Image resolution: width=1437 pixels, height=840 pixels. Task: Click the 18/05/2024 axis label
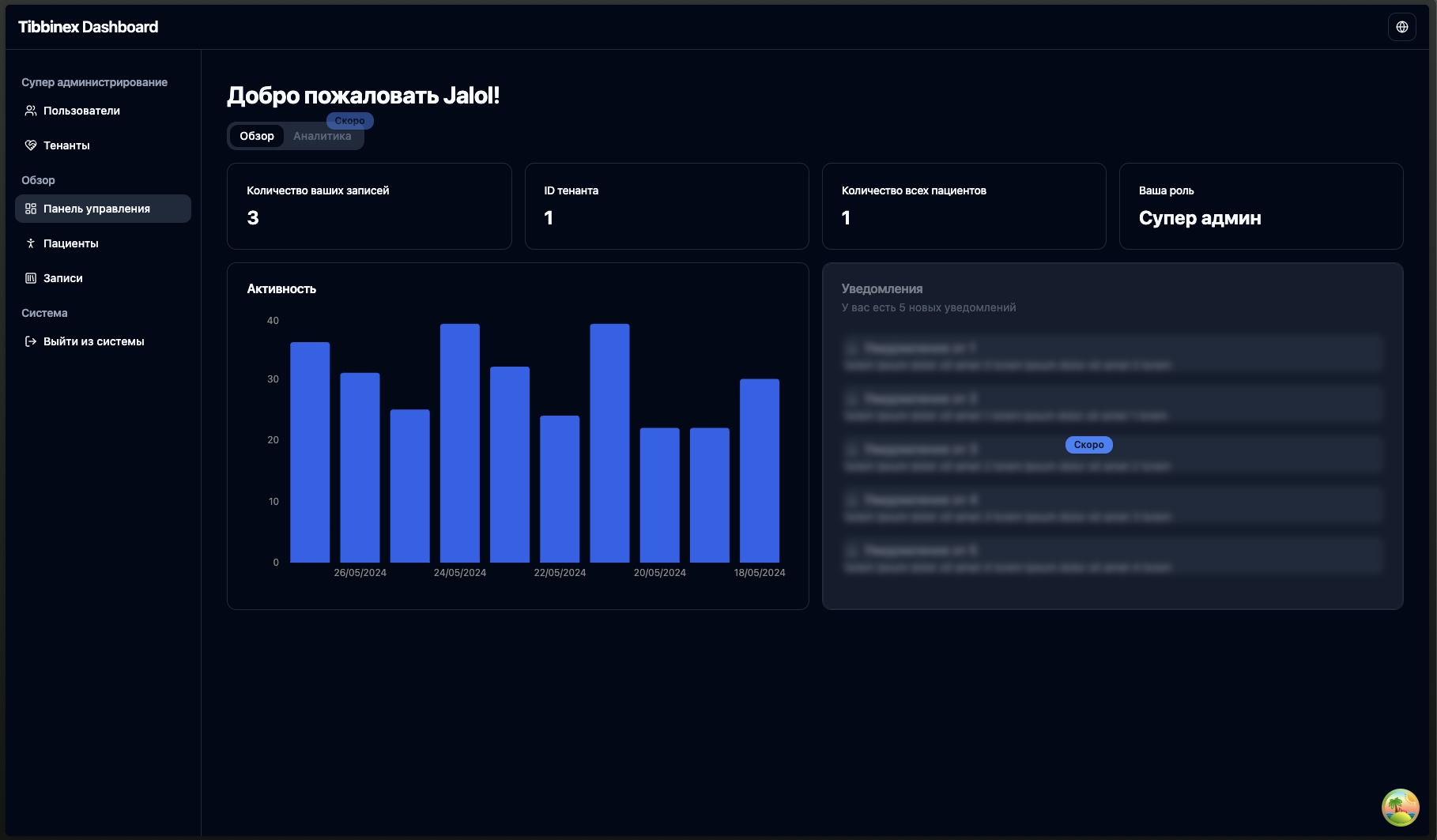click(760, 573)
